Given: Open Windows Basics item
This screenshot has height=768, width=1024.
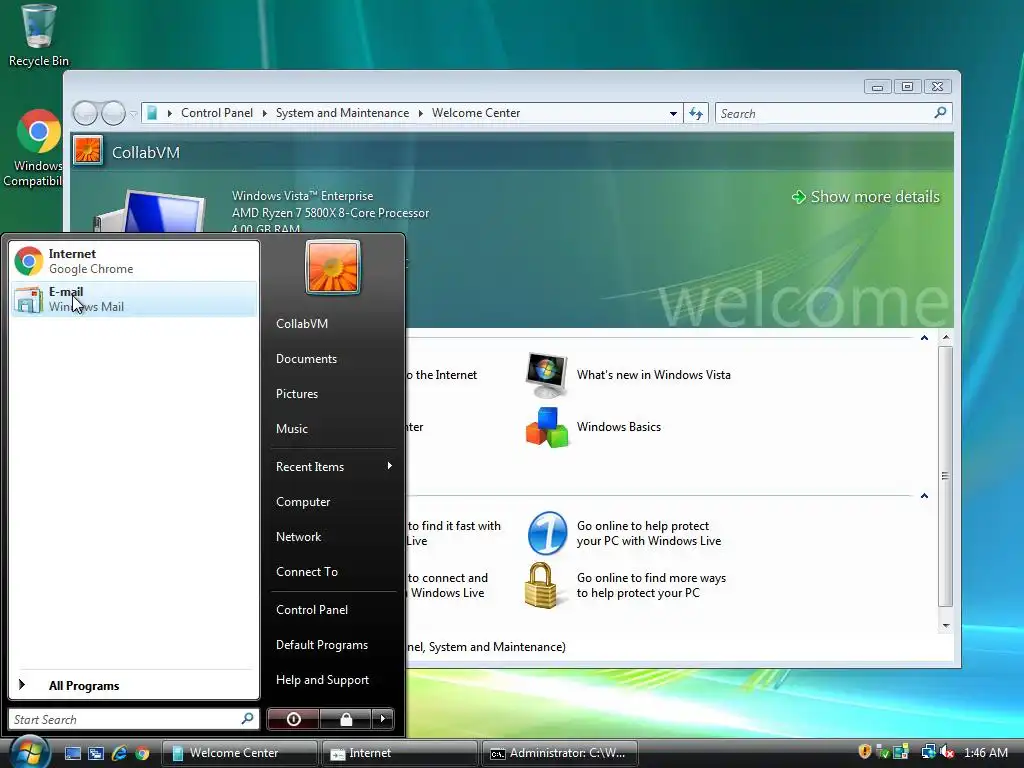Looking at the screenshot, I should (593, 427).
